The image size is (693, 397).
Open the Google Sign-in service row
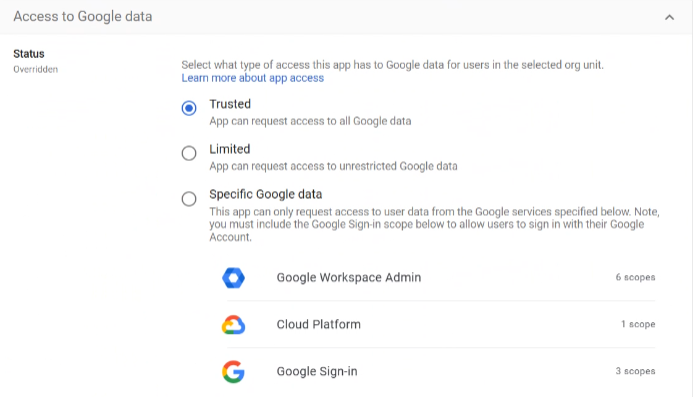pos(438,371)
